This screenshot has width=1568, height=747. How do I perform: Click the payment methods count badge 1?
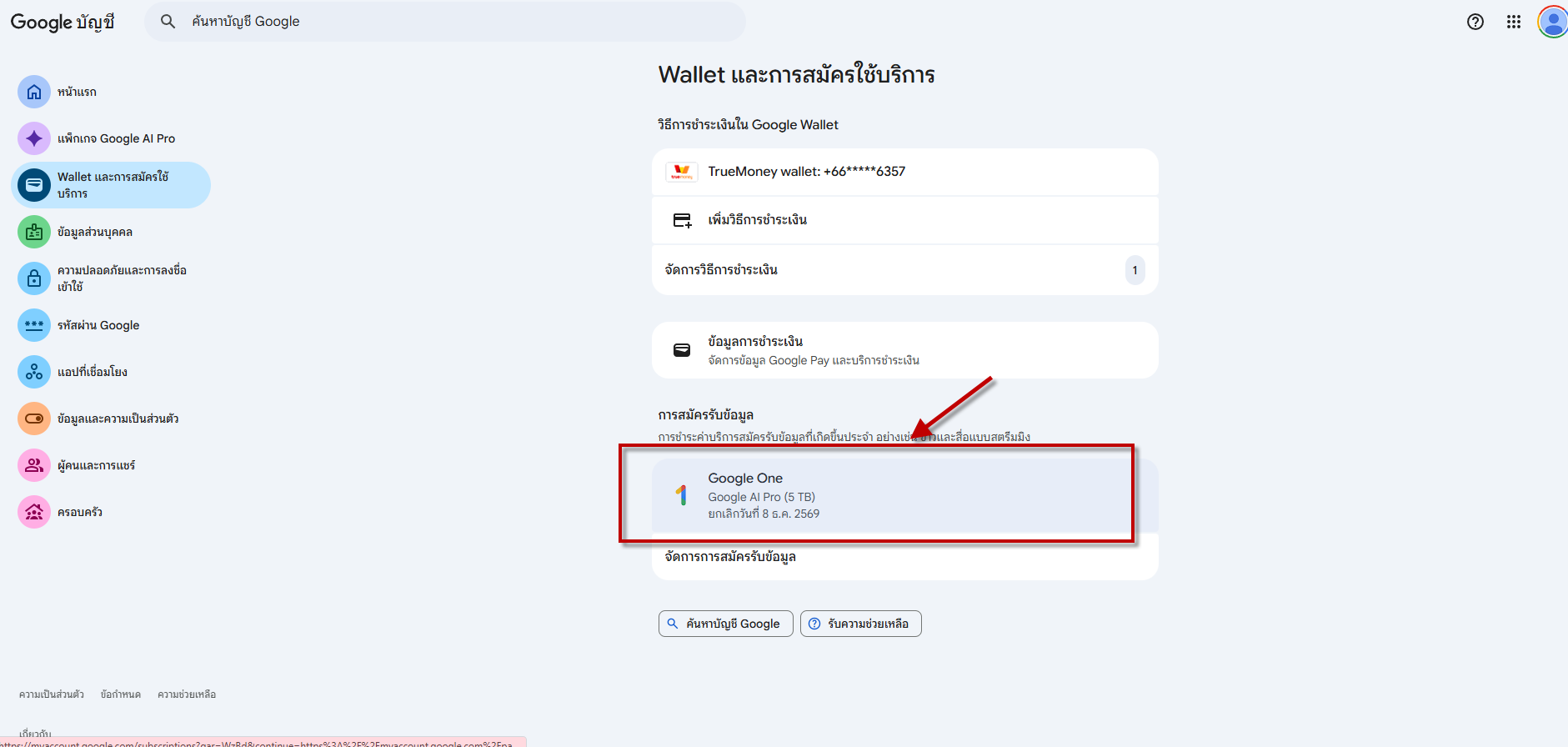pos(1135,270)
